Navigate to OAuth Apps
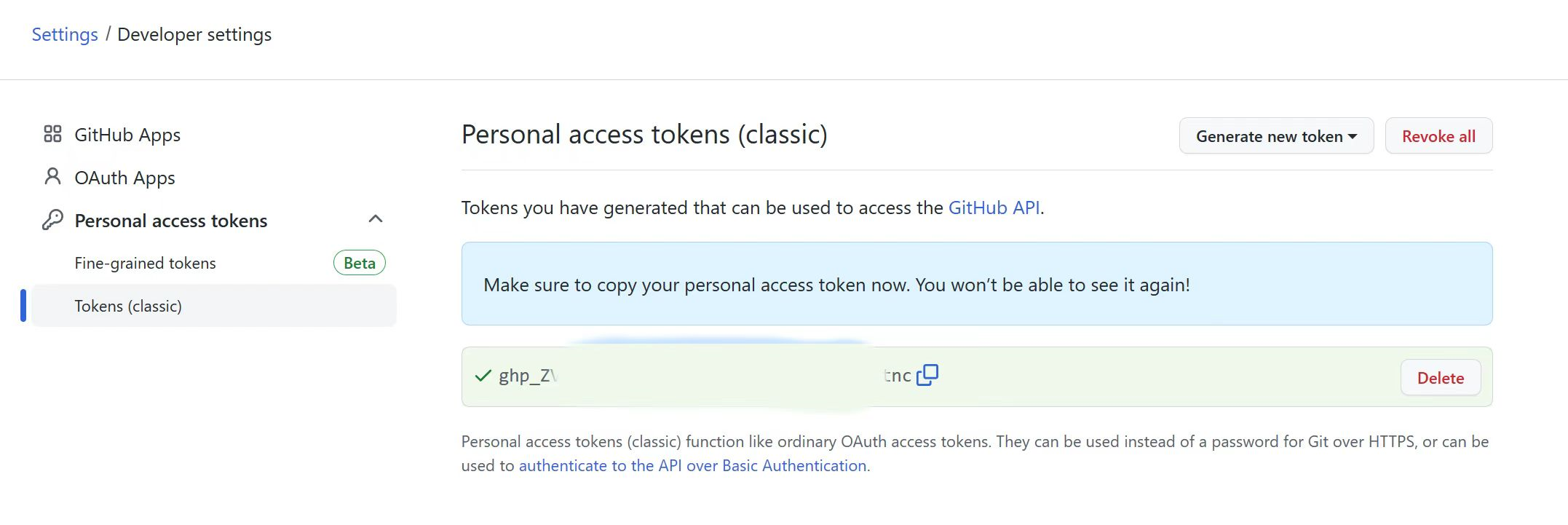 [124, 178]
